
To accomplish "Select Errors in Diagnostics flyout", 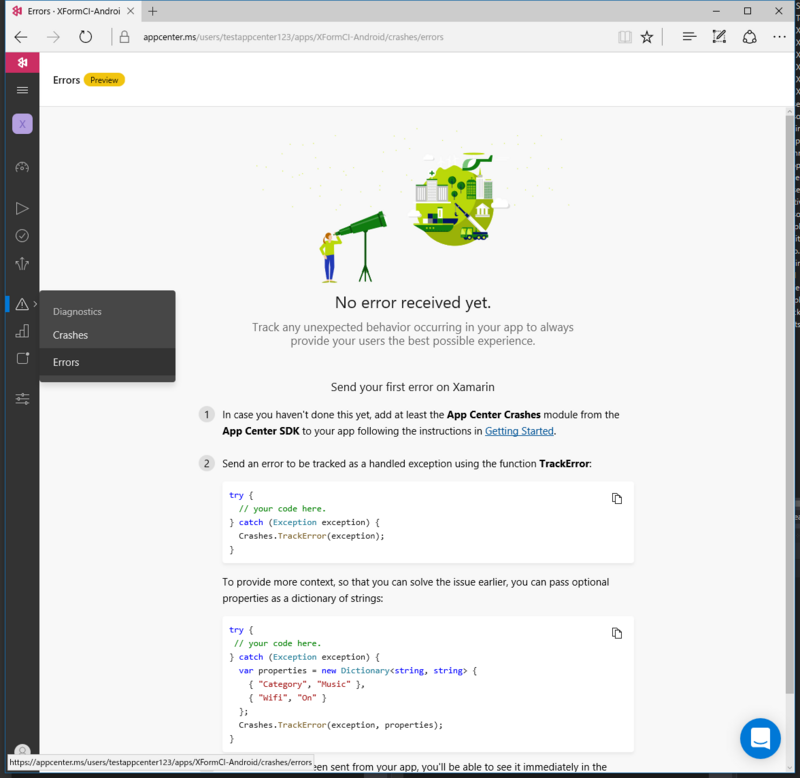I will pyautogui.click(x=108, y=362).
